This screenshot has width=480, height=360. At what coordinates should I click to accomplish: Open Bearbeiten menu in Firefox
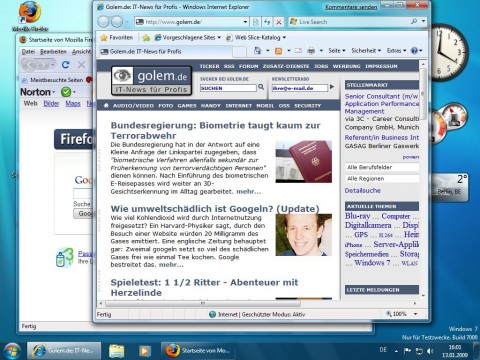pyautogui.click(x=53, y=52)
